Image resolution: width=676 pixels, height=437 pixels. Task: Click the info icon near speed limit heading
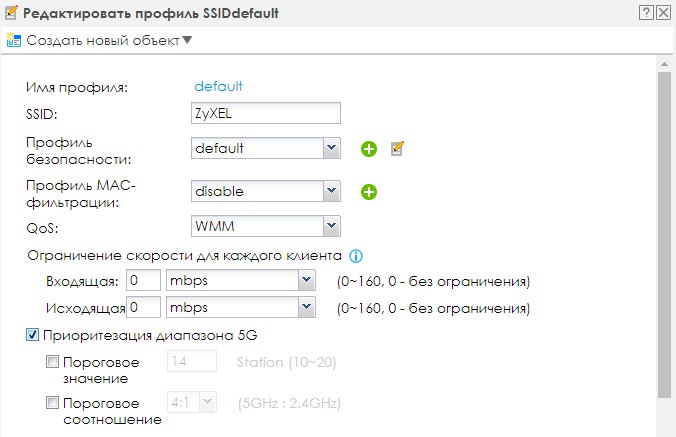coord(356,255)
